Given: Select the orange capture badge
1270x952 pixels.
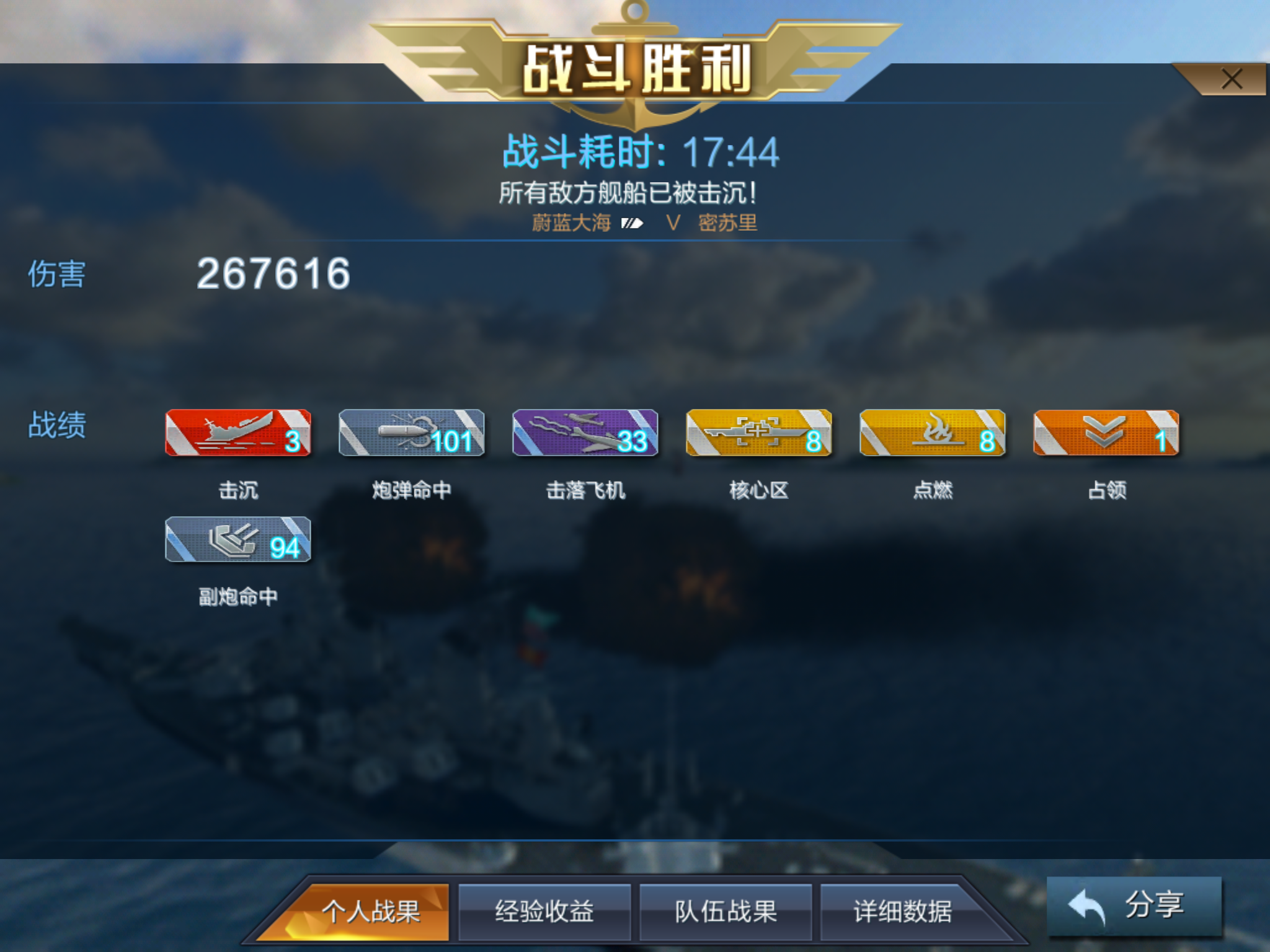Looking at the screenshot, I should [1106, 433].
